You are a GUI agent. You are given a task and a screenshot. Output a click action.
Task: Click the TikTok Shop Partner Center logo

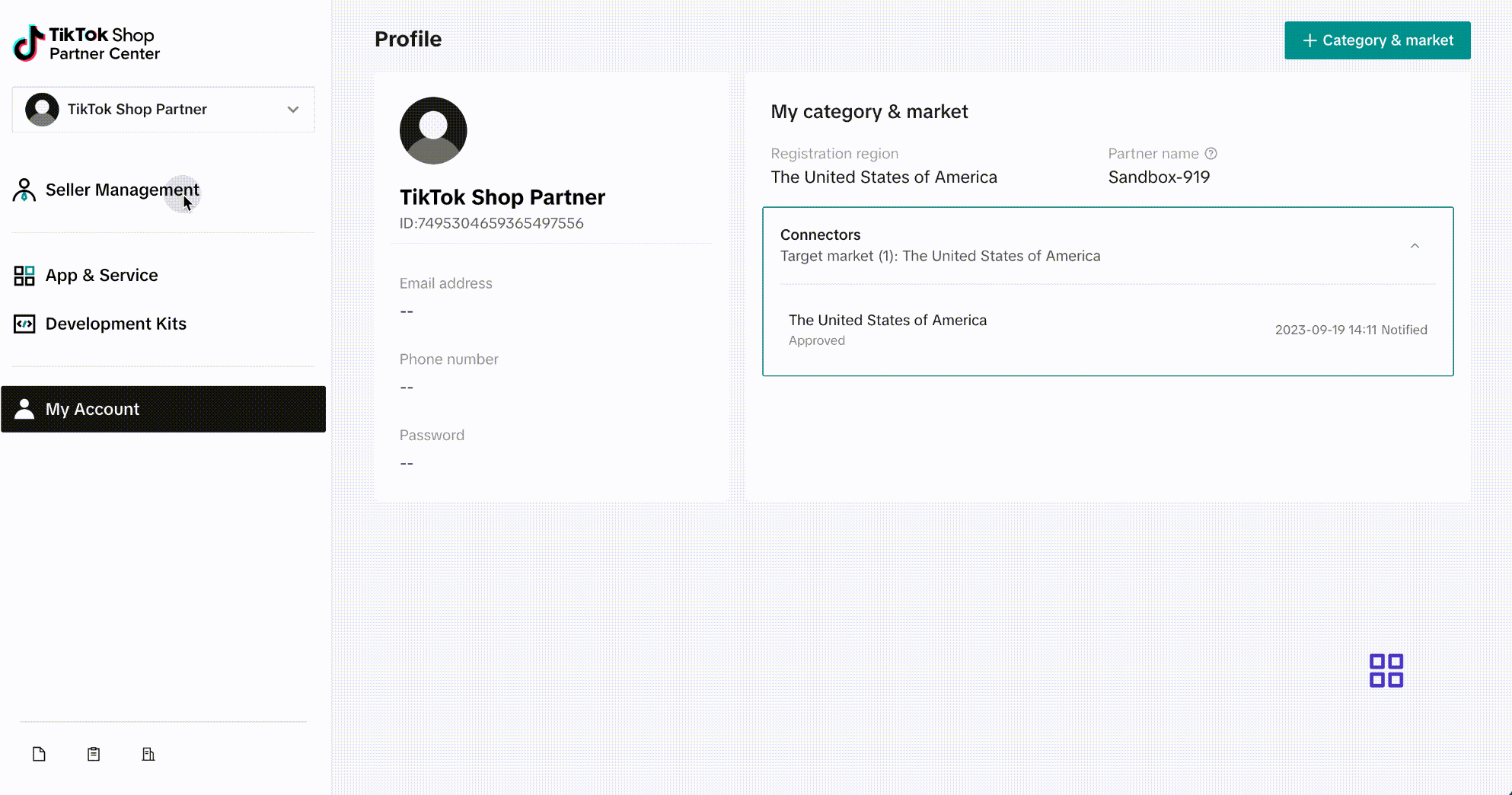(87, 43)
